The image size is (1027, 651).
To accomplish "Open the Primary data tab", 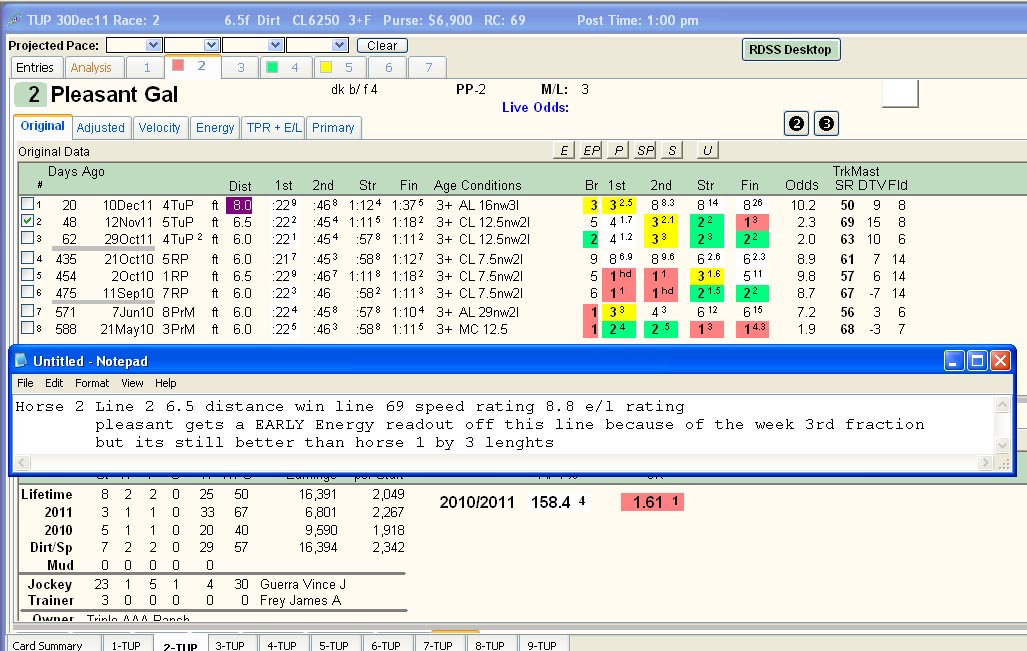I will (x=333, y=128).
